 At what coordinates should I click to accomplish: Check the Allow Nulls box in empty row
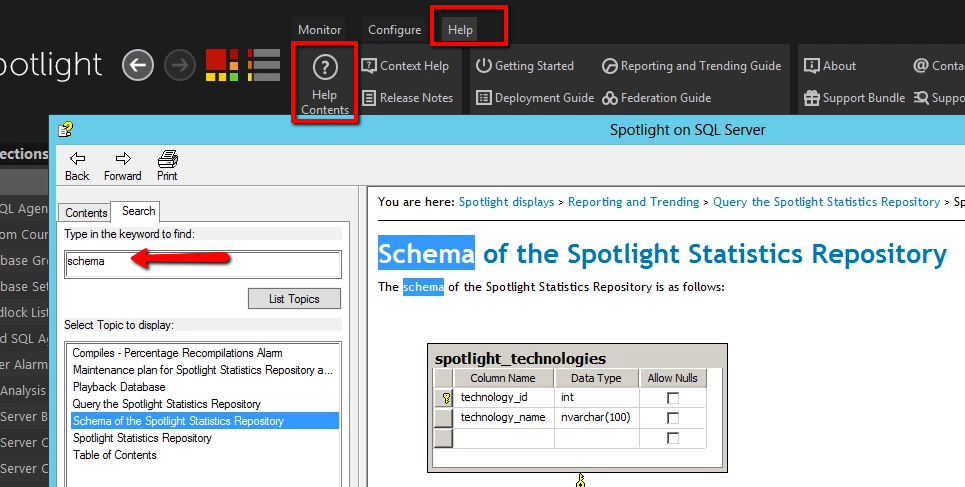click(673, 438)
